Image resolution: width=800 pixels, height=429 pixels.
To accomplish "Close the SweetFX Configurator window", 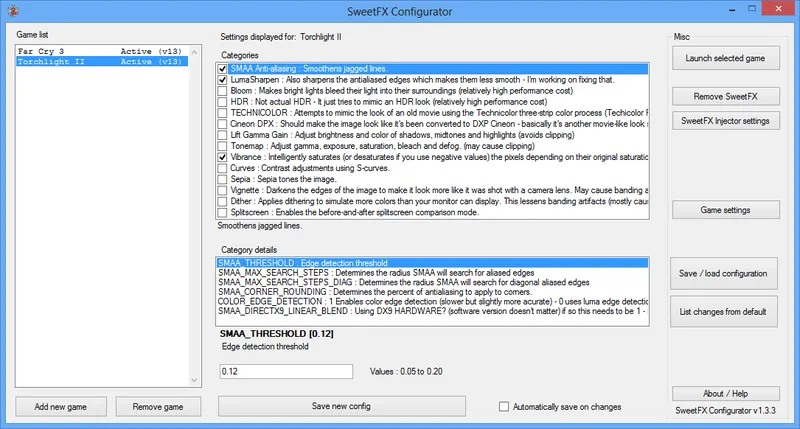I will point(779,8).
